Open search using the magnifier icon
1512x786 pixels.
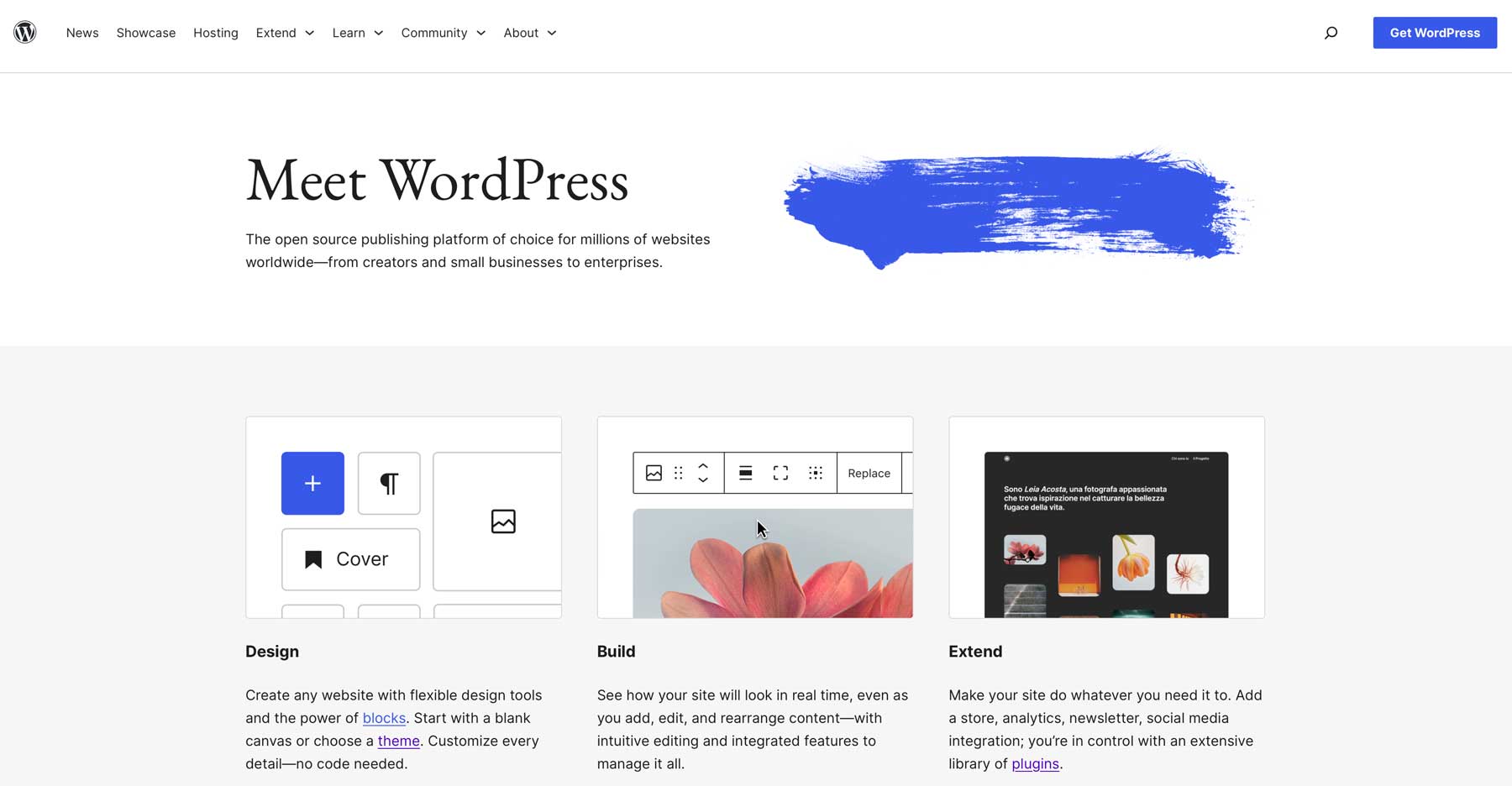coord(1331,32)
